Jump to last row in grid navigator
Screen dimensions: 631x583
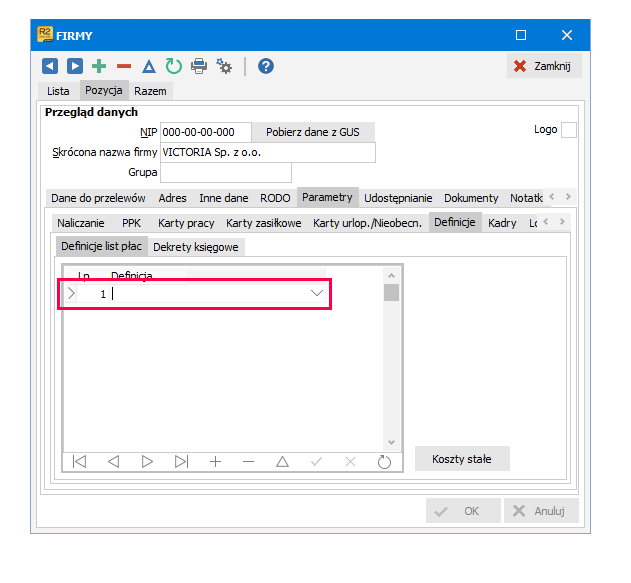point(181,461)
